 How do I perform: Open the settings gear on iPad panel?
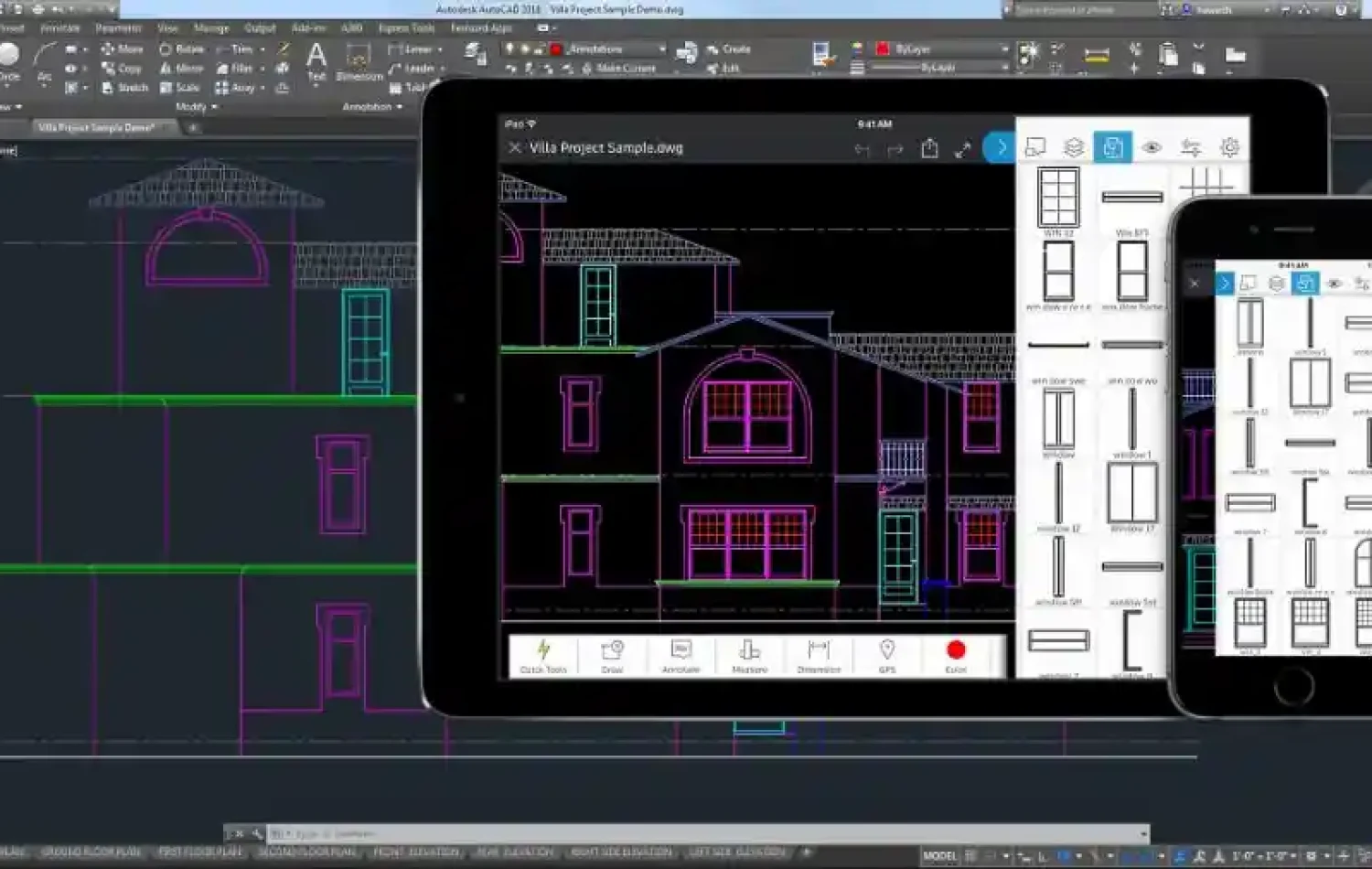pyautogui.click(x=1229, y=147)
